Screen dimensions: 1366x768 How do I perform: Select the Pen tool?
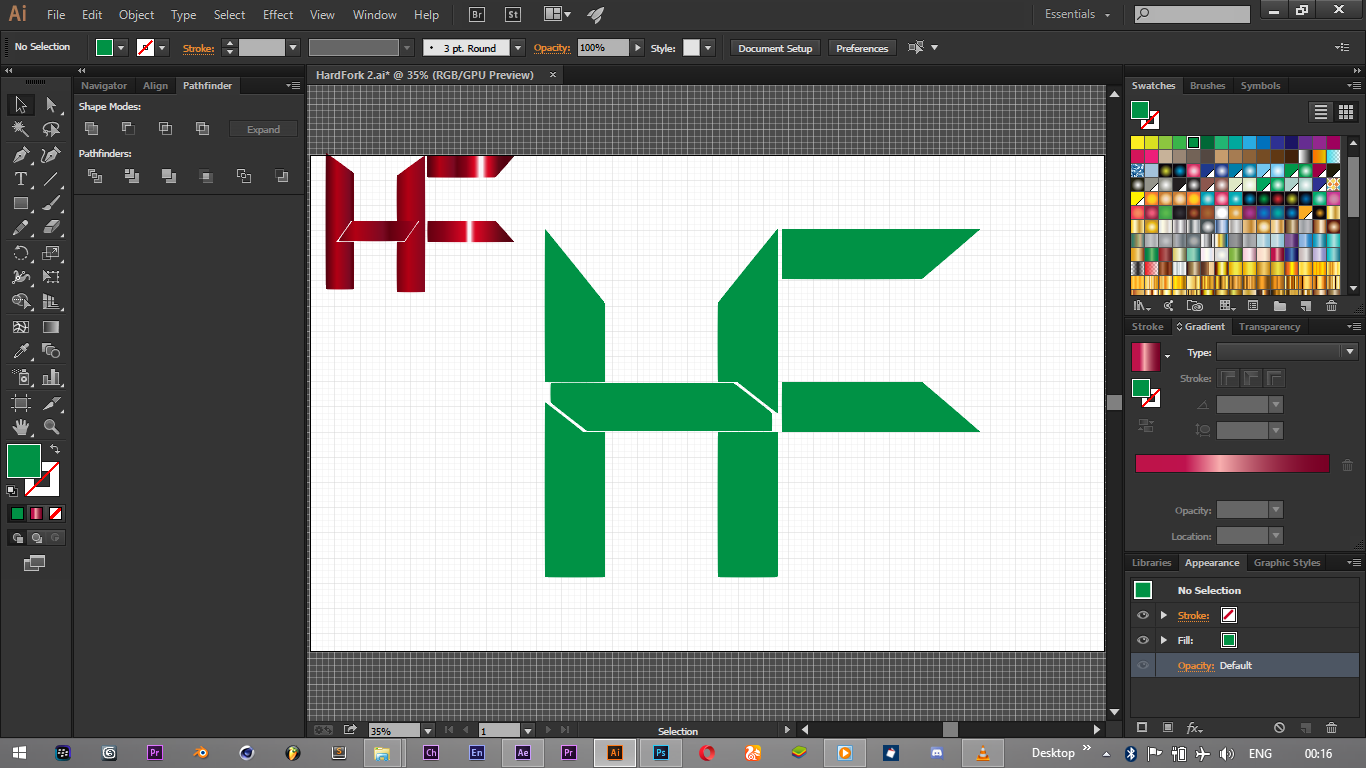(20, 154)
